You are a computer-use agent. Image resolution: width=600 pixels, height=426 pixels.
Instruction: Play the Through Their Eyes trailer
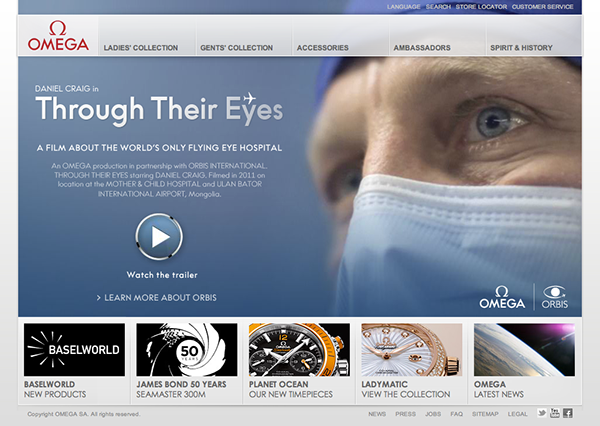tap(159, 237)
